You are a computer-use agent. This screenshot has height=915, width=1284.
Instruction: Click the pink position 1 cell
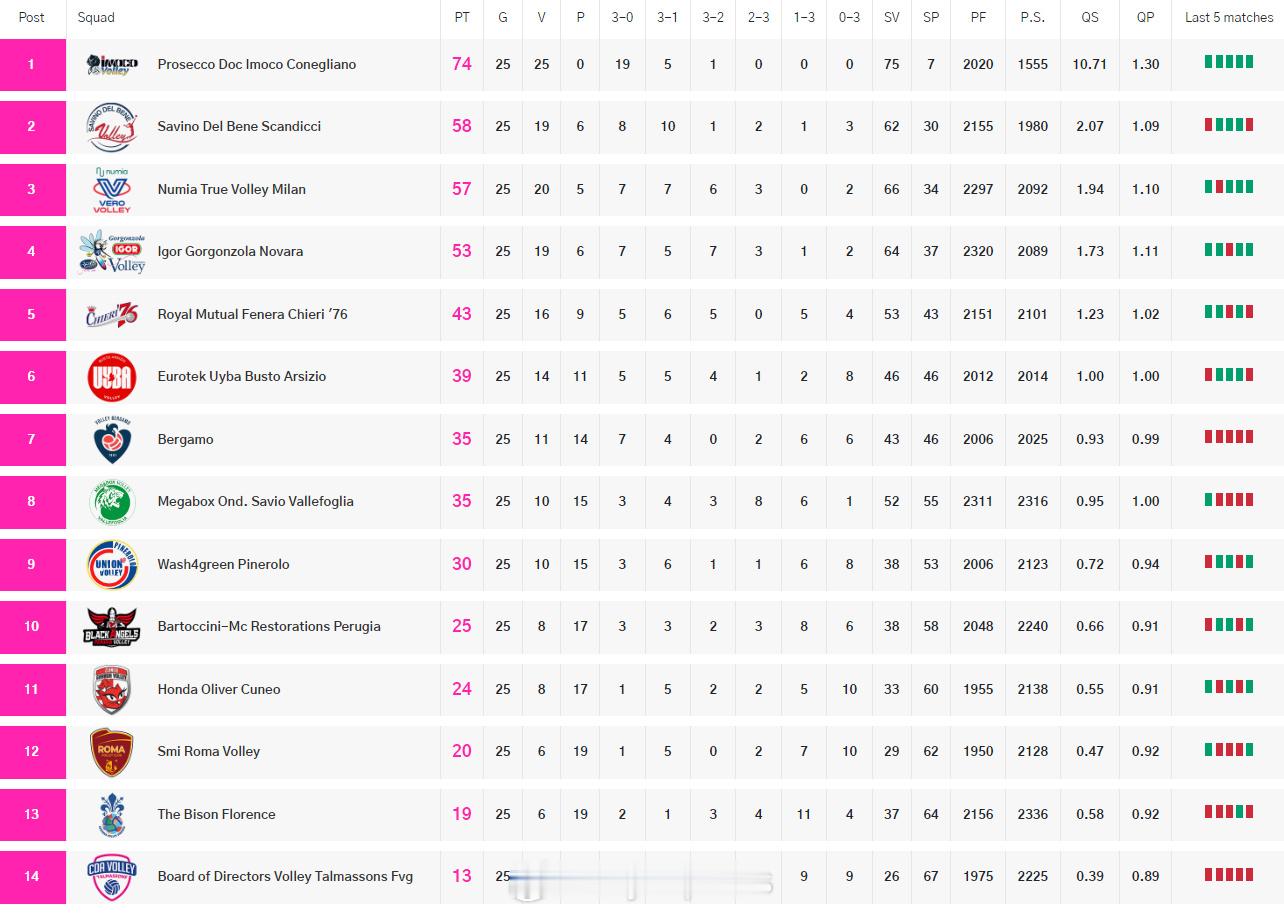click(32, 65)
